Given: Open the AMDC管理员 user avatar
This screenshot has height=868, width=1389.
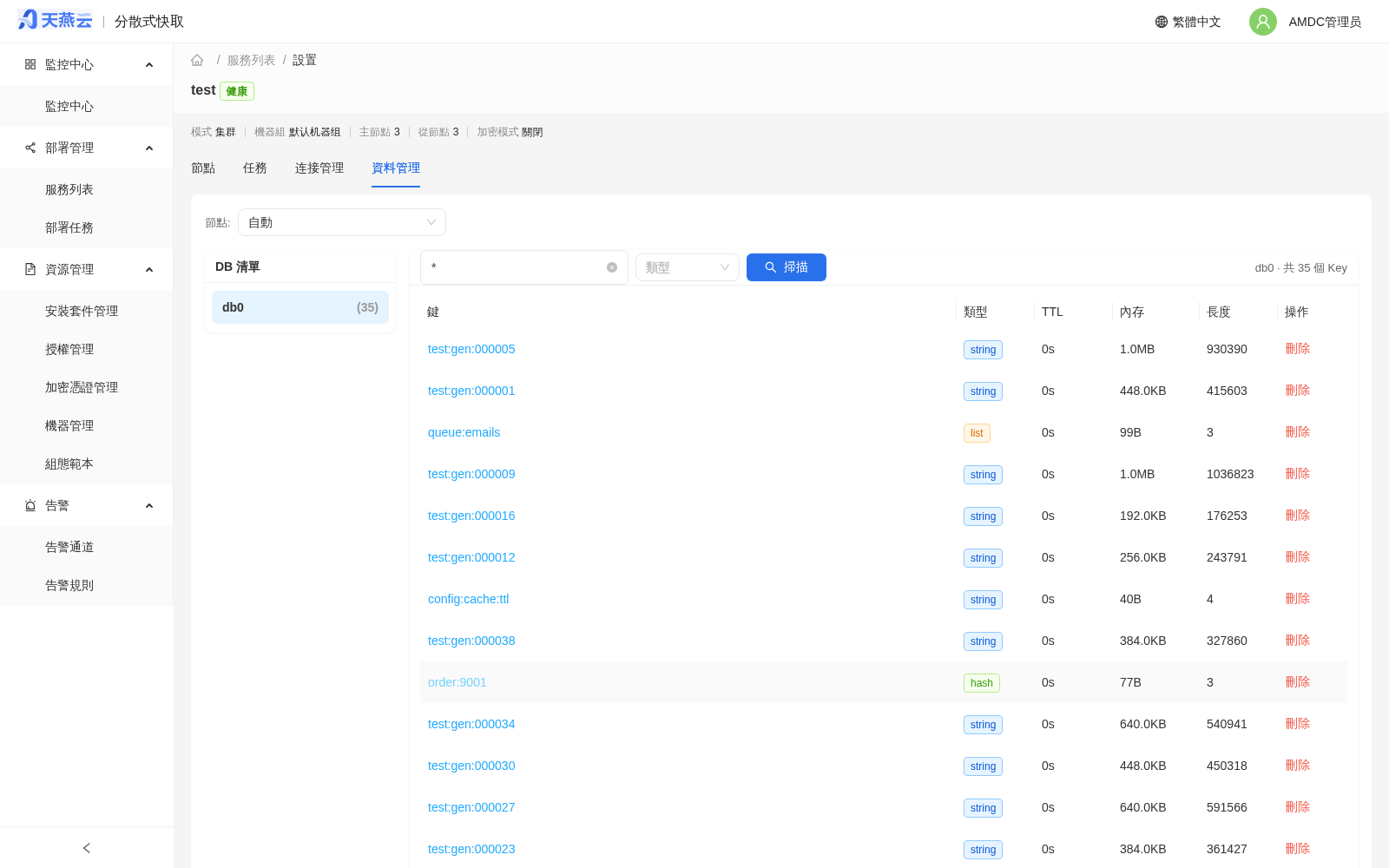Looking at the screenshot, I should point(1263,22).
